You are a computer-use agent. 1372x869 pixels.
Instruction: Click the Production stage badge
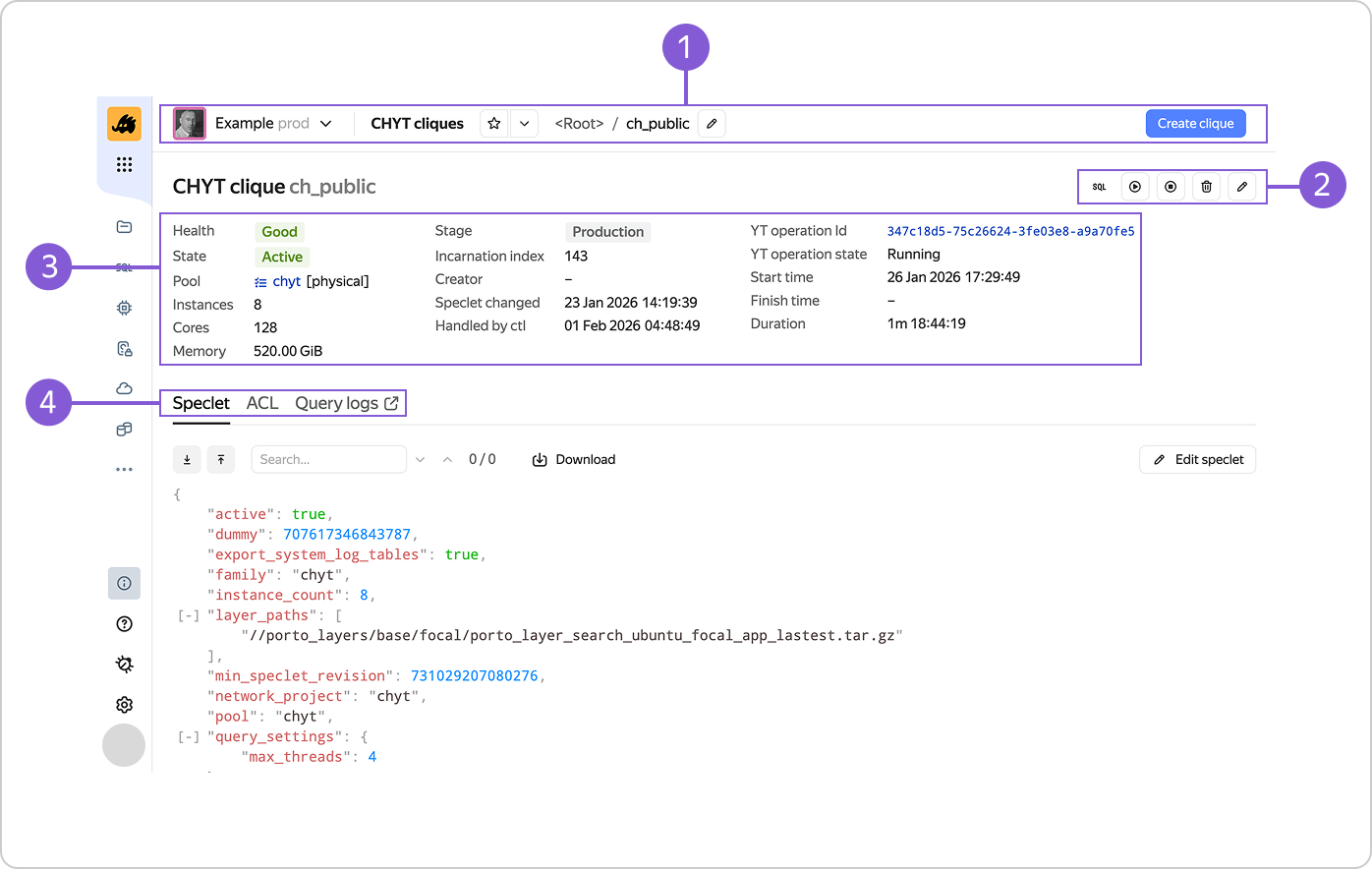point(608,232)
